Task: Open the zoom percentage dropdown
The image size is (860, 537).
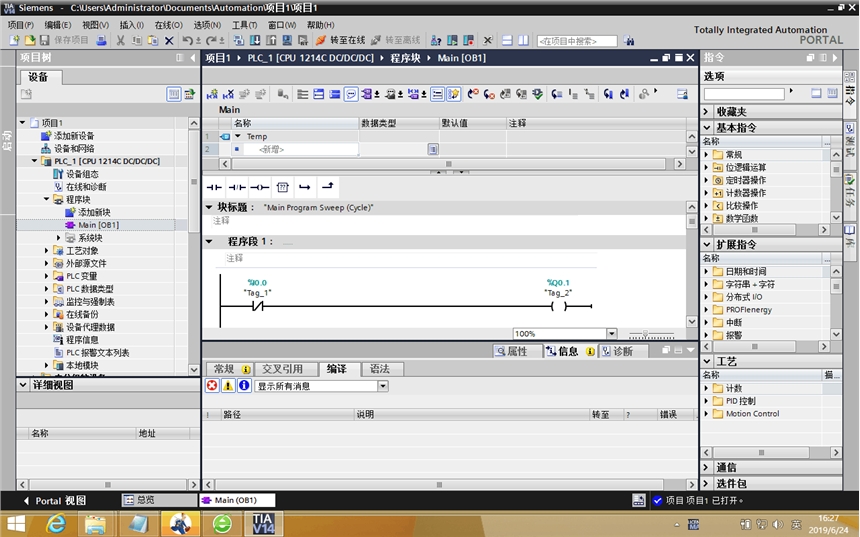Action: click(x=611, y=334)
